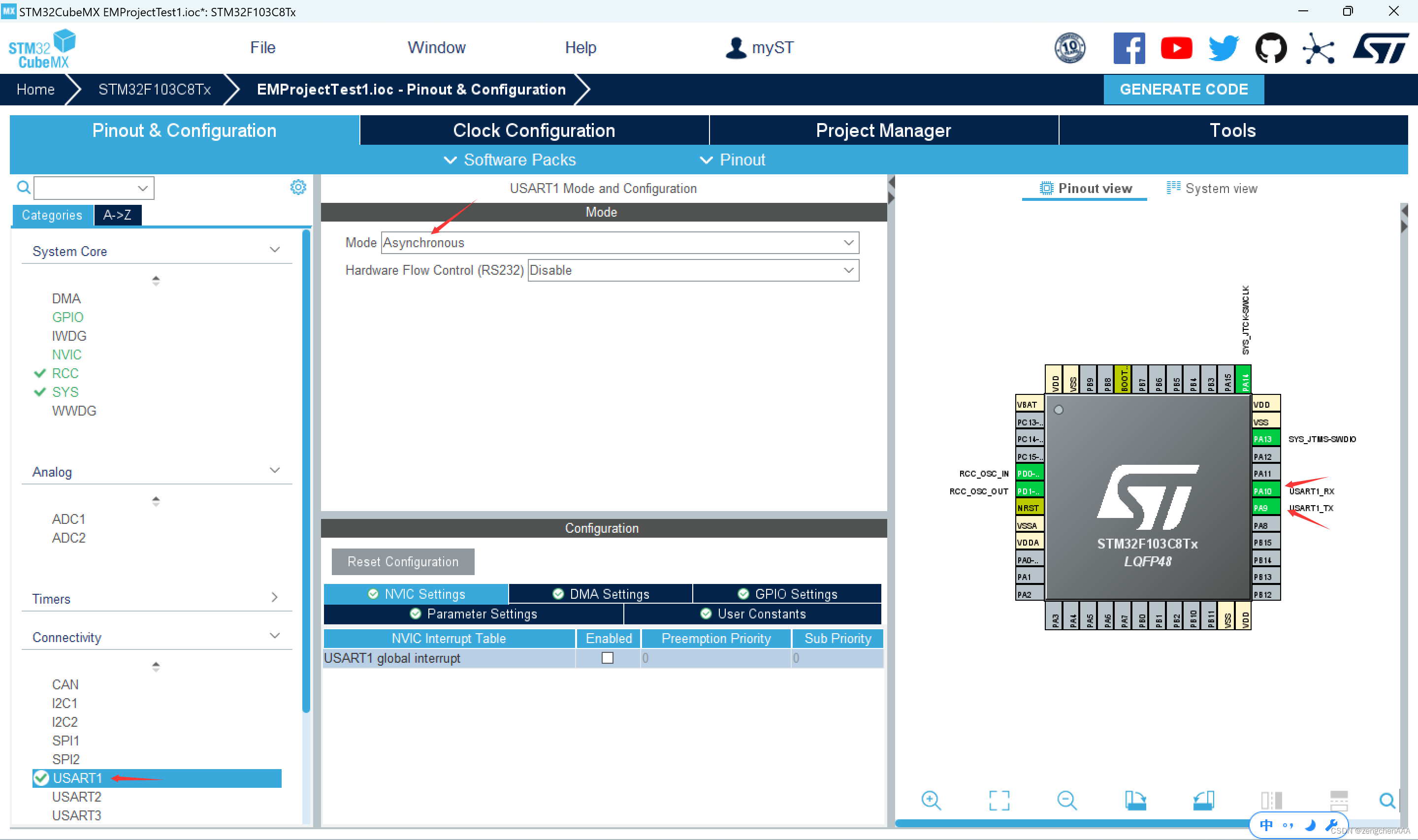Click the myST user account icon

tap(736, 48)
